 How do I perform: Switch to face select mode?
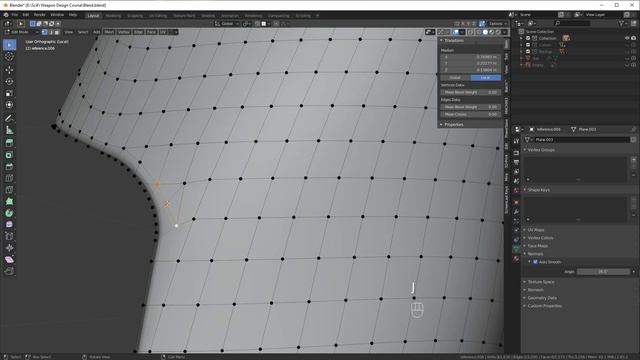coord(57,32)
